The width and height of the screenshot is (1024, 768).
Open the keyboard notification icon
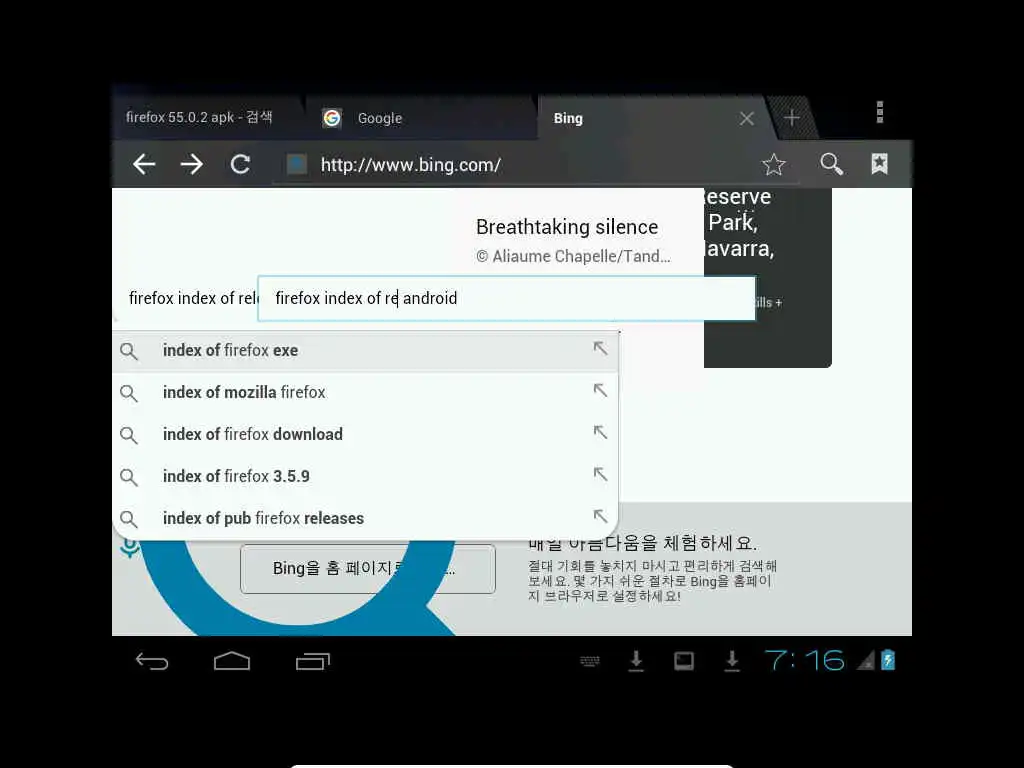click(x=590, y=662)
